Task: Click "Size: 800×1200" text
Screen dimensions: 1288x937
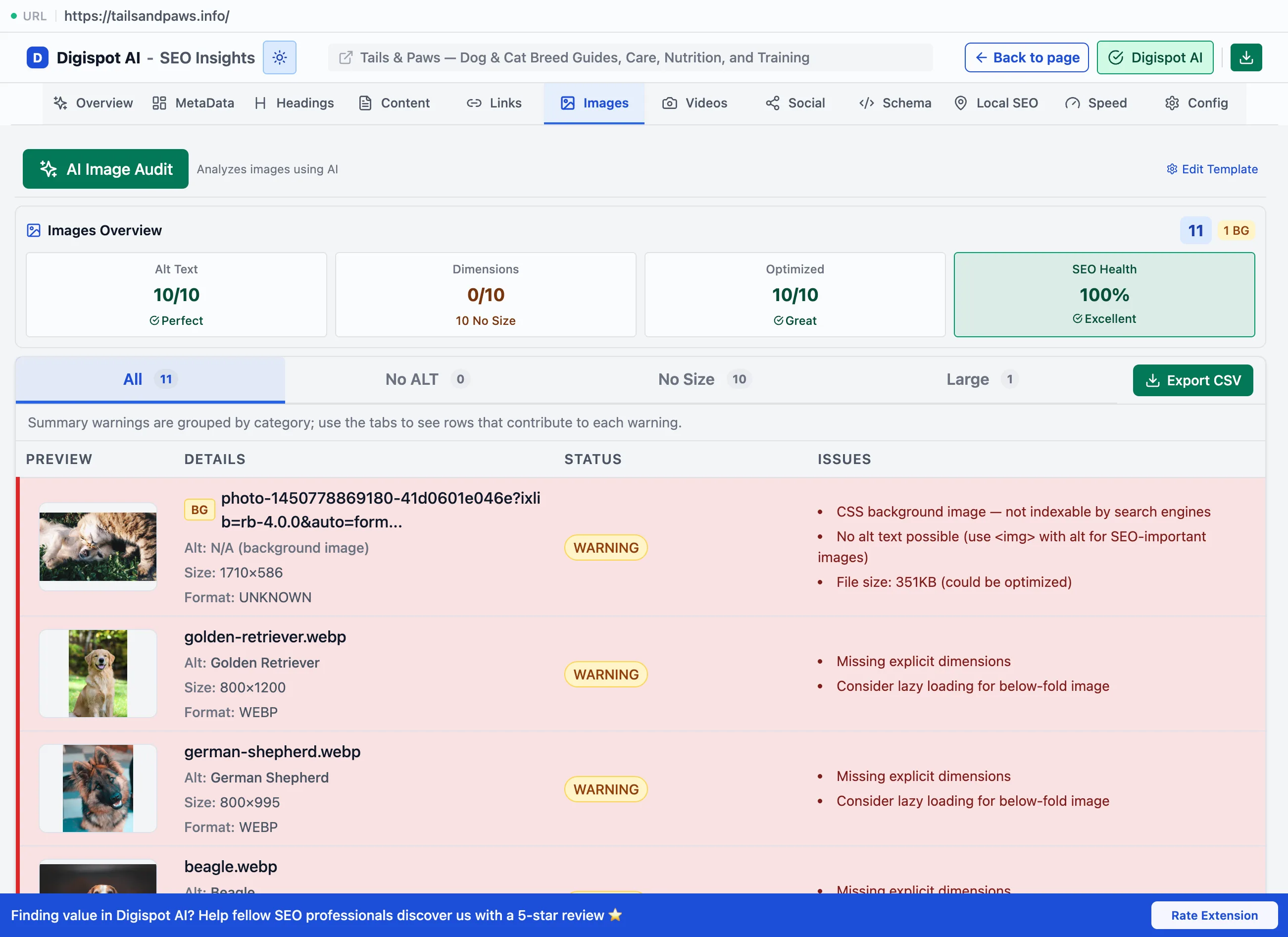Action: 235,687
